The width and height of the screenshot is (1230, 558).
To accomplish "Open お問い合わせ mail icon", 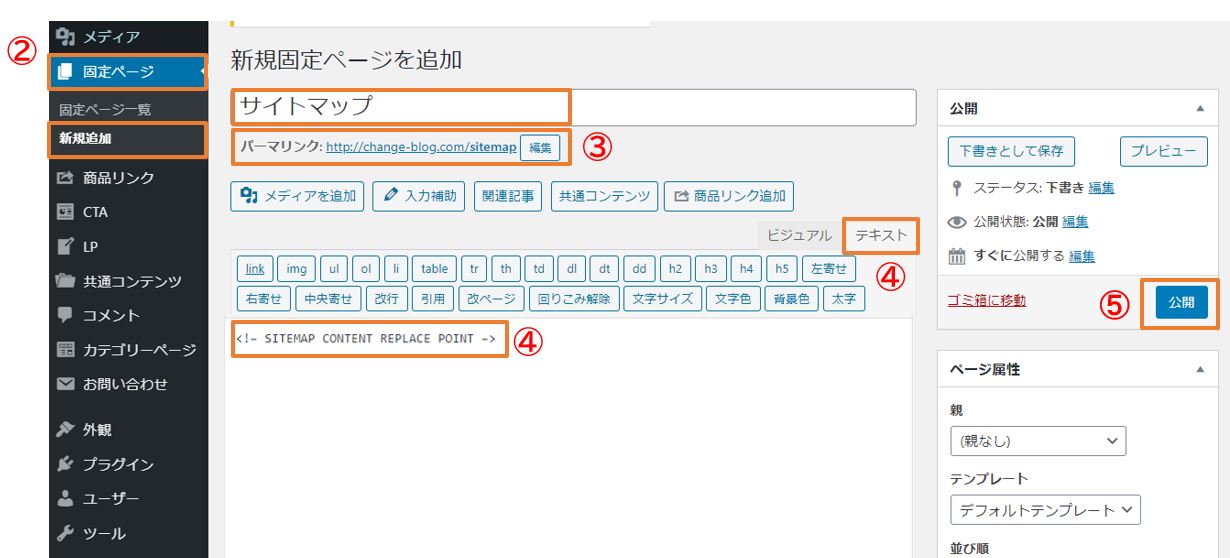I will click(x=66, y=384).
